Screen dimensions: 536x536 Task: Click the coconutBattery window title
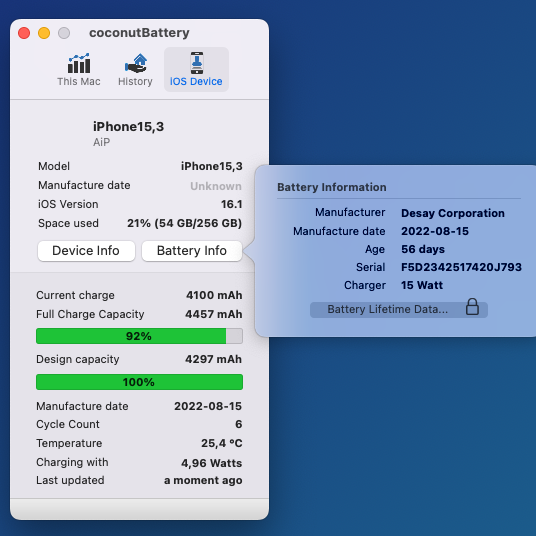(139, 33)
